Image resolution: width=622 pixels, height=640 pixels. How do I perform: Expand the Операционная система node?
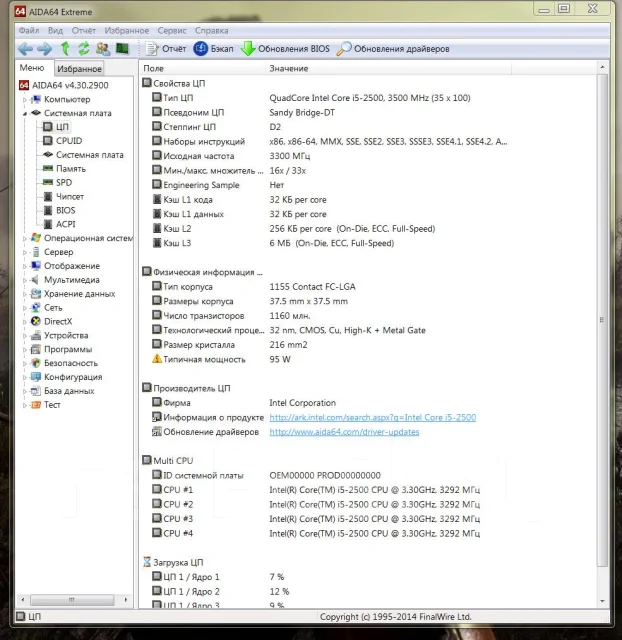point(24,238)
